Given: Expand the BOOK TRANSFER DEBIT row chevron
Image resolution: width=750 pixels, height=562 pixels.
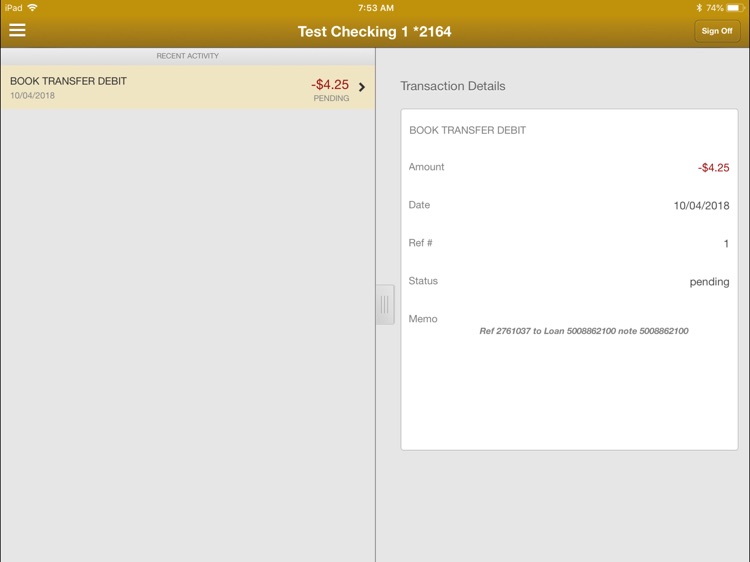Looking at the screenshot, I should (362, 87).
